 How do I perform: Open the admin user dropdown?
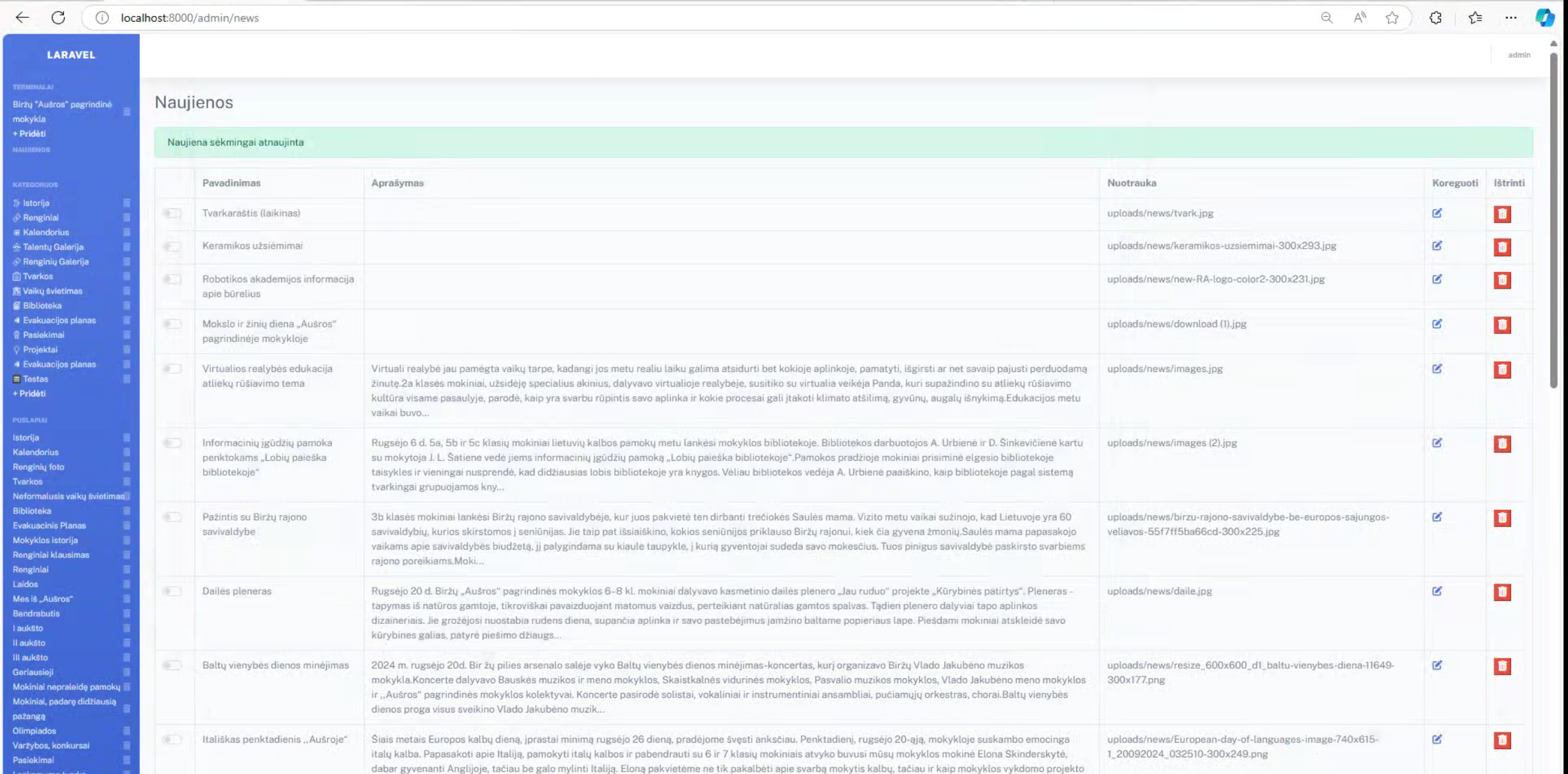[x=1518, y=55]
